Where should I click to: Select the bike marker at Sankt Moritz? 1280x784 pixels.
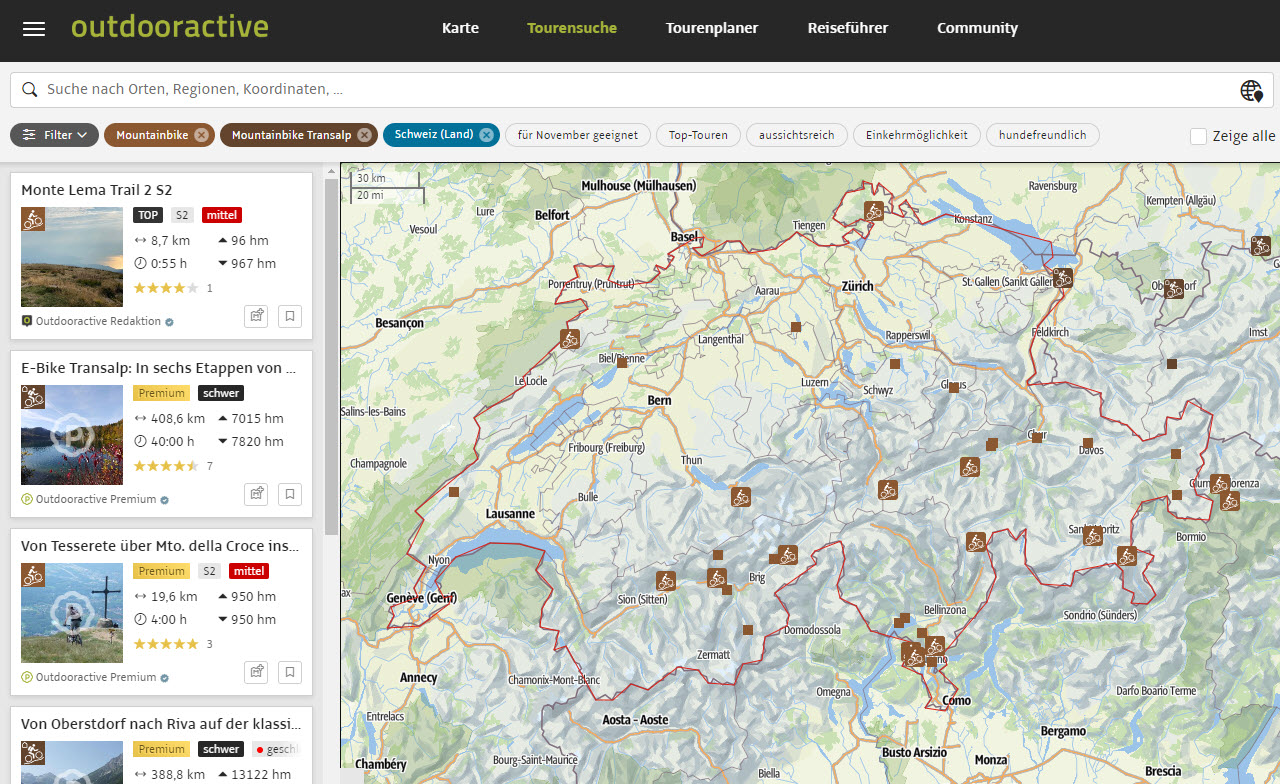1093,535
